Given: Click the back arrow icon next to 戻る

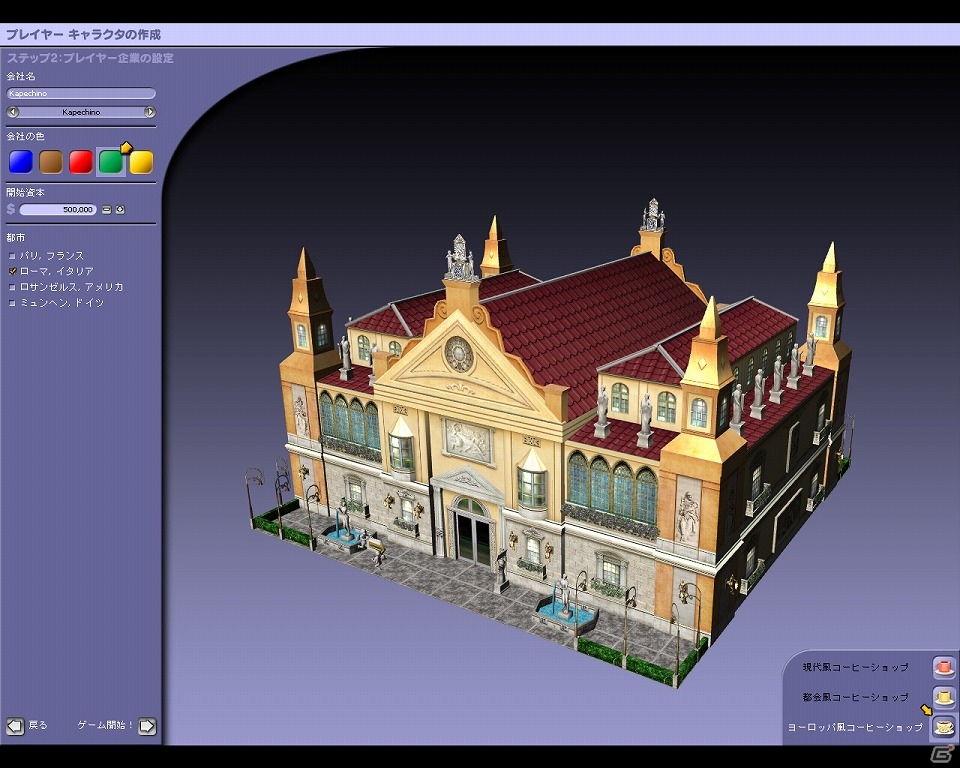Looking at the screenshot, I should 15,726.
